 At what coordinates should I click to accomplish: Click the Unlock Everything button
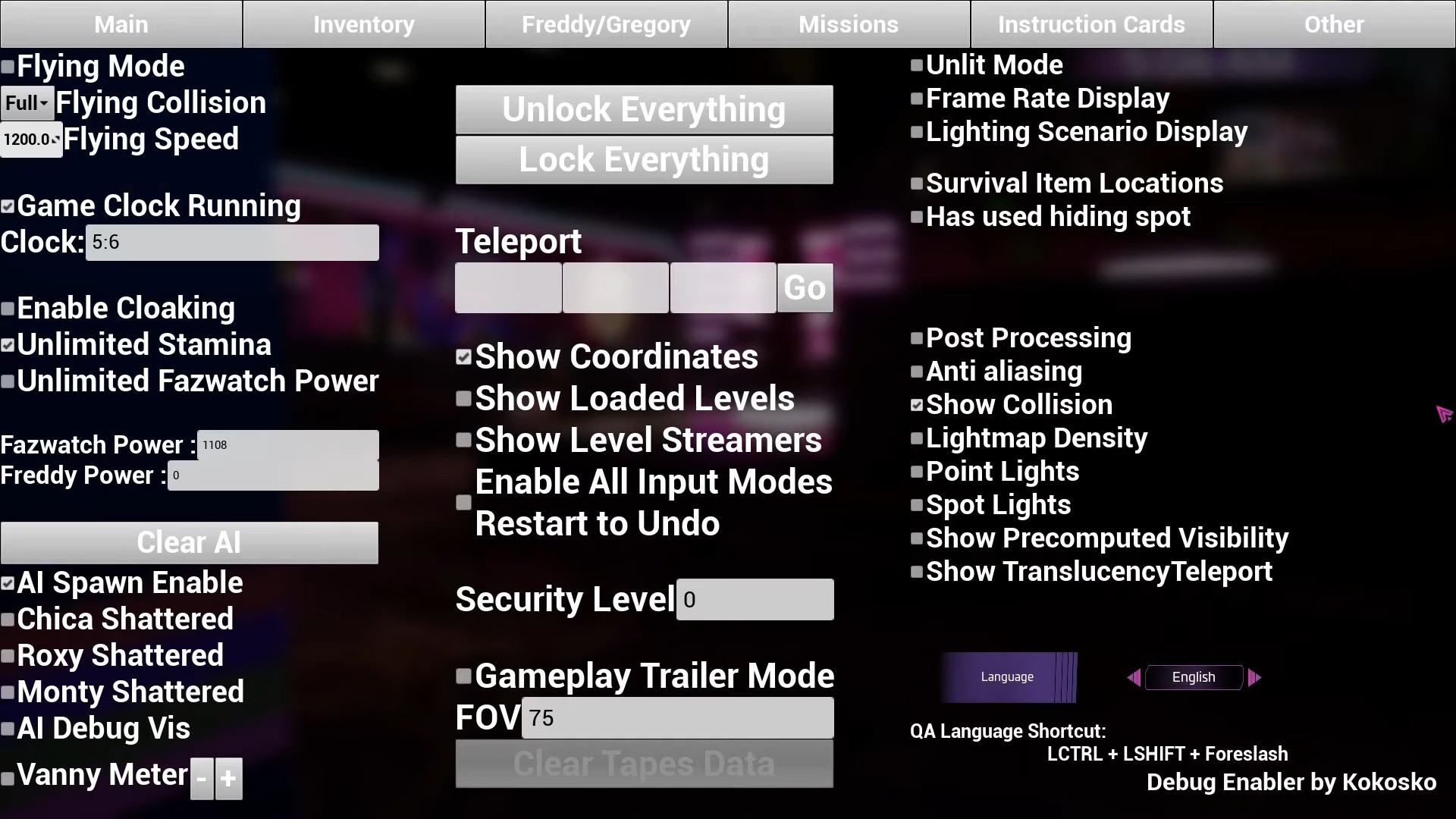coord(645,109)
